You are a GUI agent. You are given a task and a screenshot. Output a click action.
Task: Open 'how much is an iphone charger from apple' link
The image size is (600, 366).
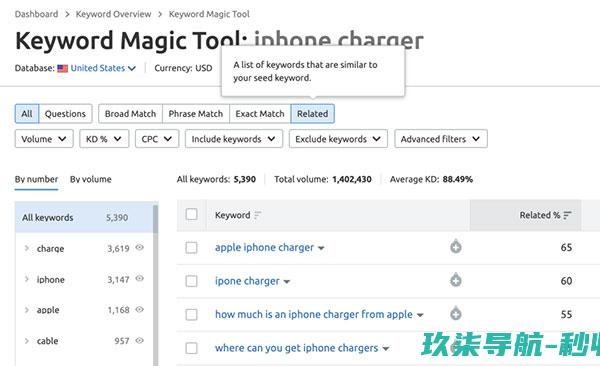(x=314, y=314)
